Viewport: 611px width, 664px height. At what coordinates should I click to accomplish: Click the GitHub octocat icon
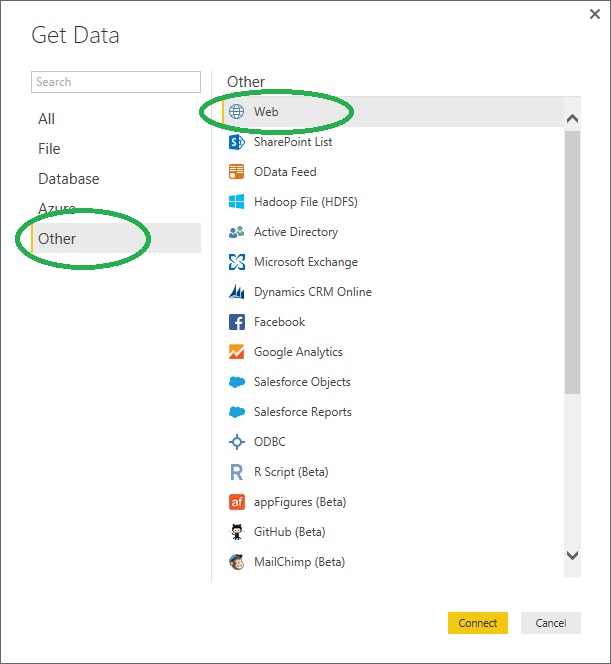pyautogui.click(x=237, y=532)
